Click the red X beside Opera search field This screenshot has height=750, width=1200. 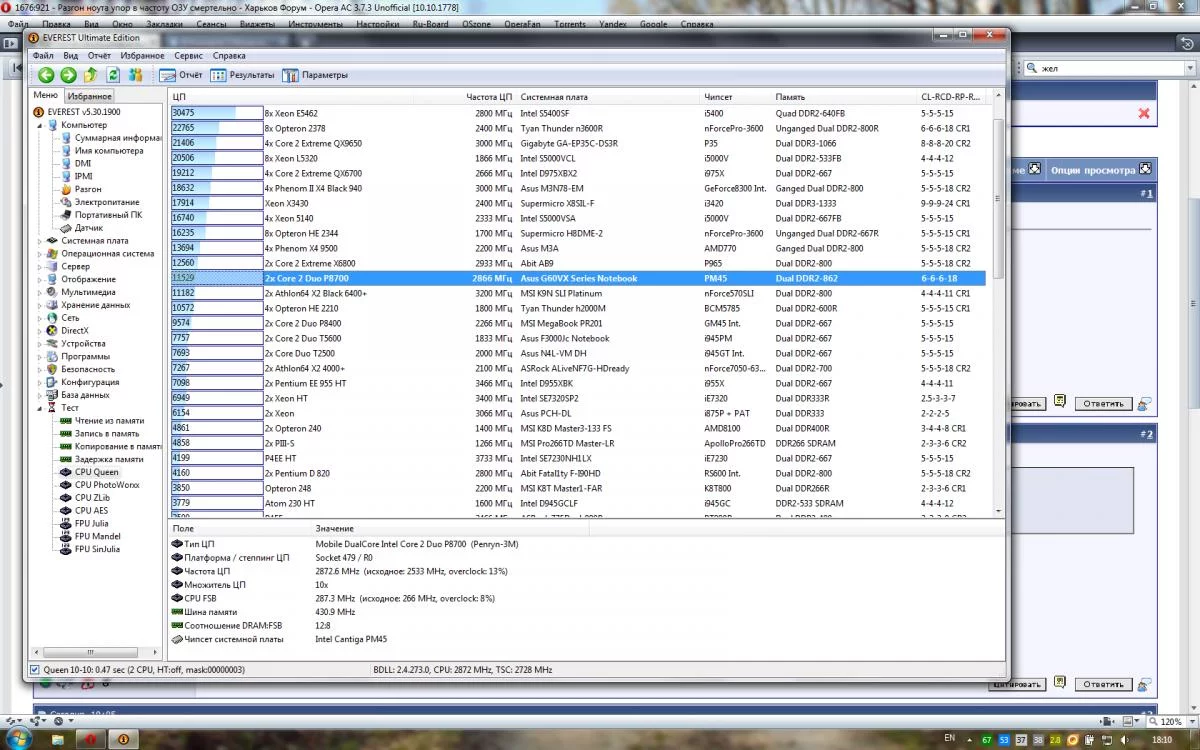click(1144, 113)
